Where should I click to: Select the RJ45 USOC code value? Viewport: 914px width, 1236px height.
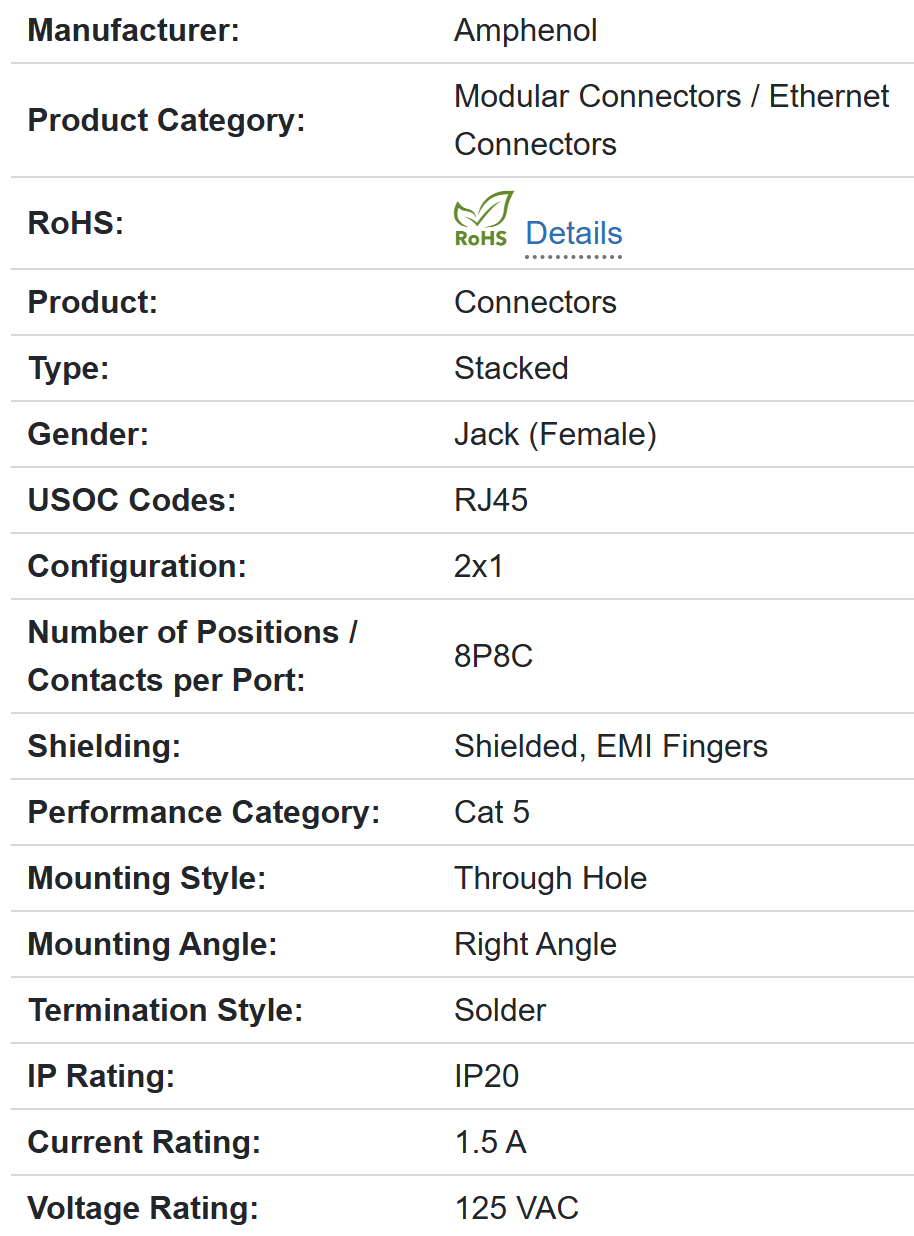click(x=491, y=500)
